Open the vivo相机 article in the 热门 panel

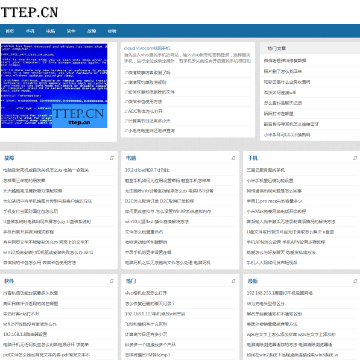tap(146, 293)
